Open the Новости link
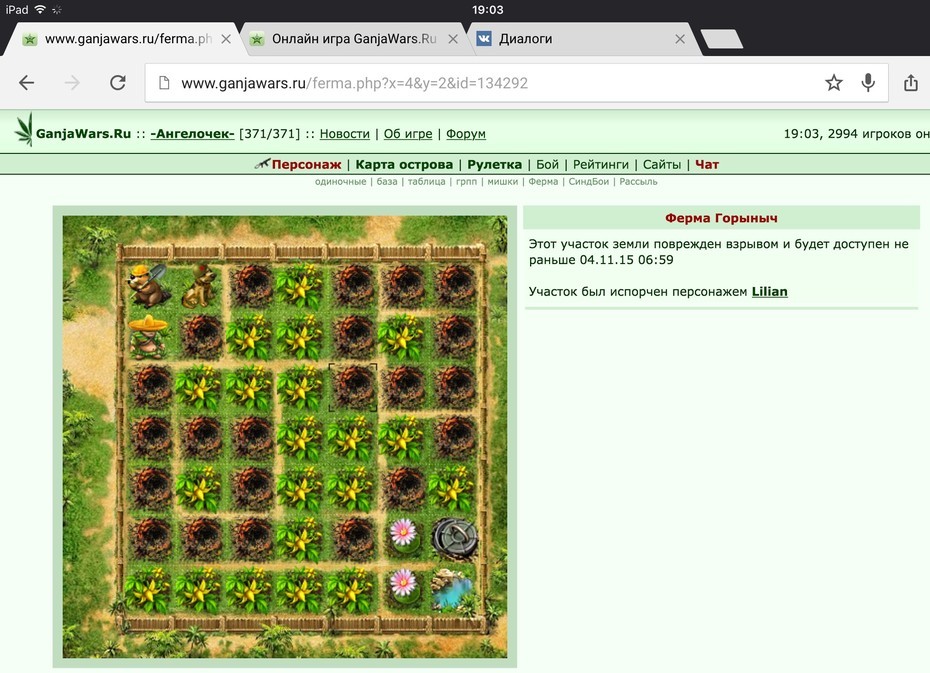Screen dimensions: 930x673 click(345, 134)
